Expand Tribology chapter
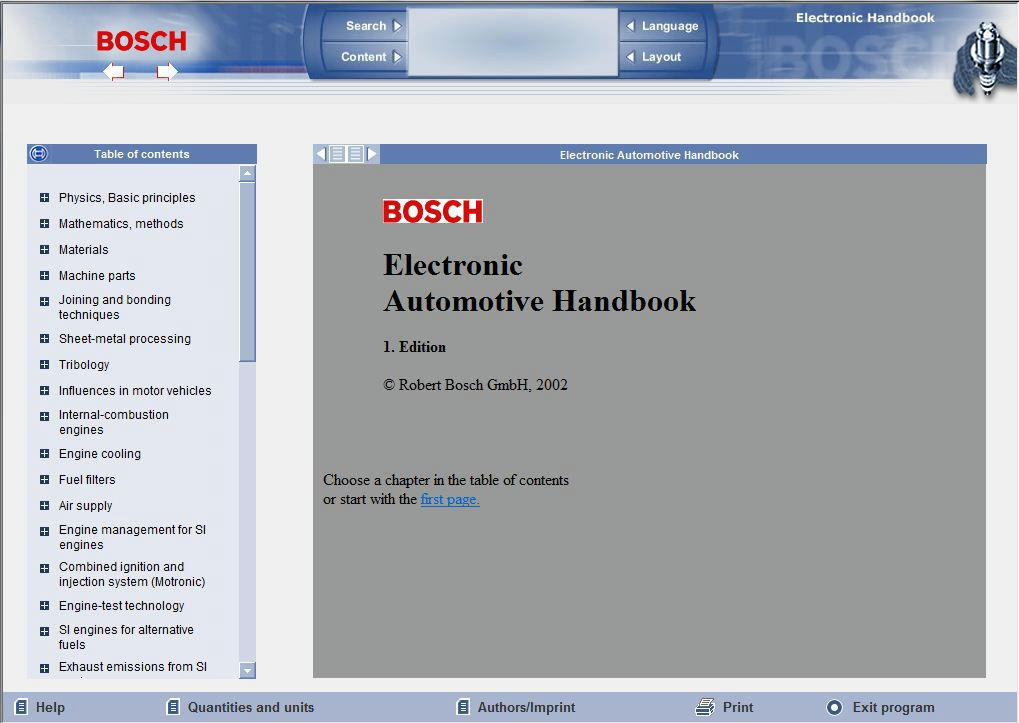Viewport: 1019px width, 723px height. point(44,364)
